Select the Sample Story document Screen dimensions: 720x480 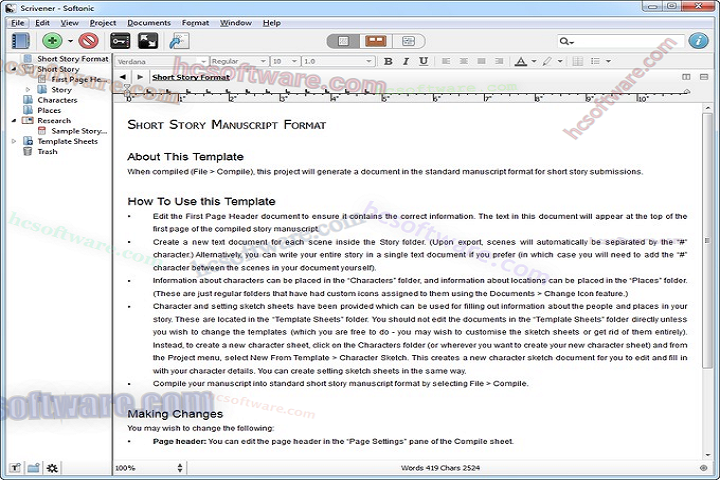click(x=79, y=131)
